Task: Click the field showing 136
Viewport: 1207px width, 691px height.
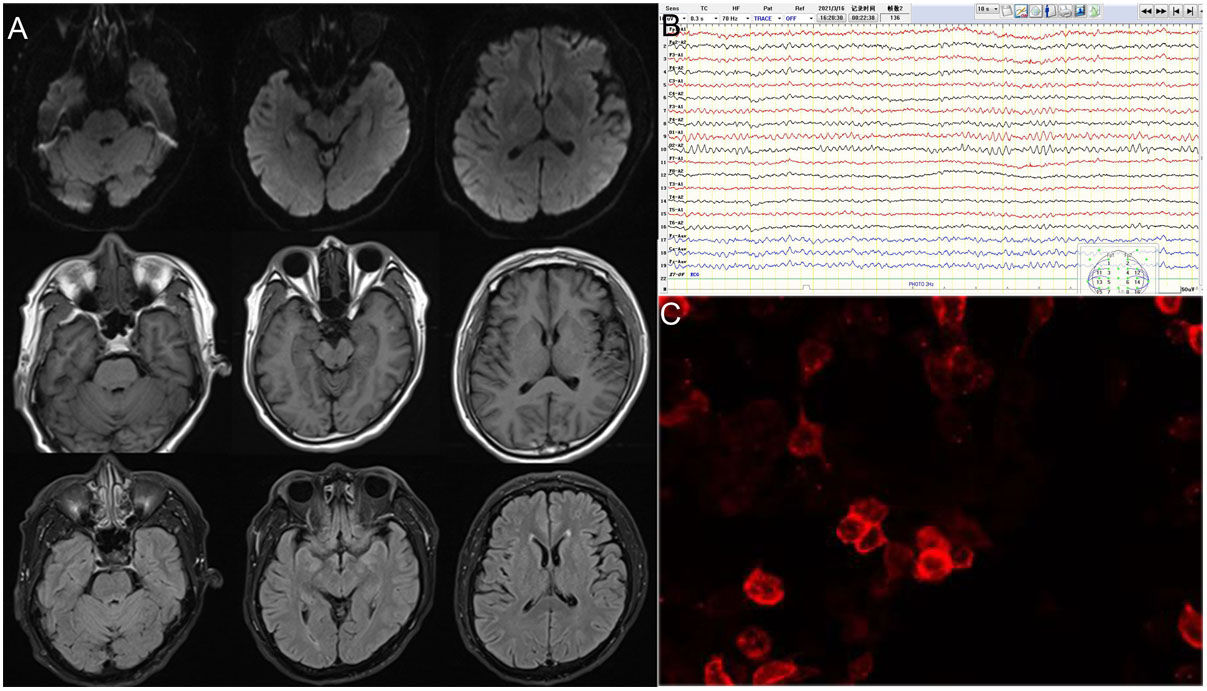Action: coord(894,18)
